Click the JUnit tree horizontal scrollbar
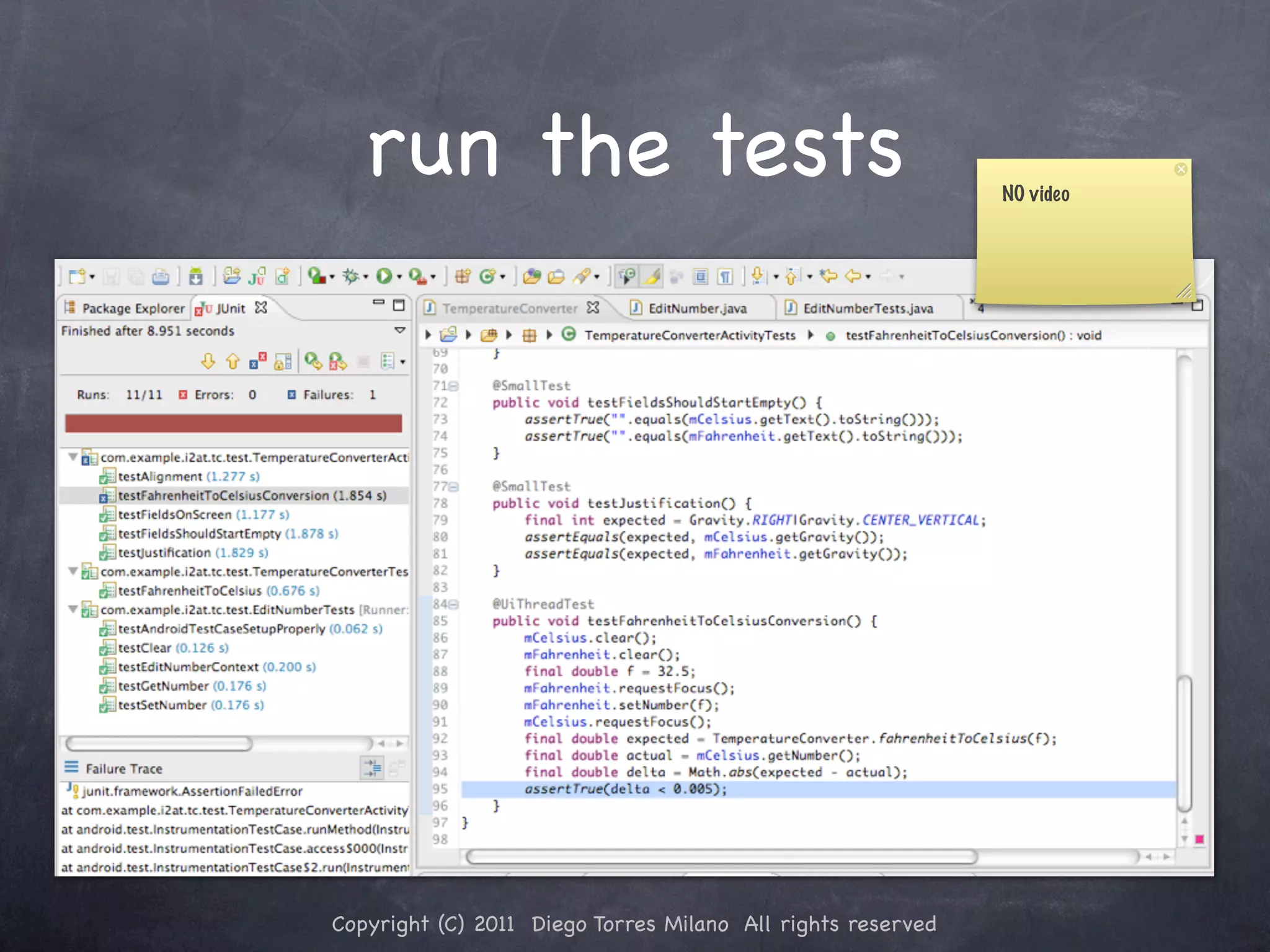Viewport: 1270px width, 952px height. coord(159,743)
